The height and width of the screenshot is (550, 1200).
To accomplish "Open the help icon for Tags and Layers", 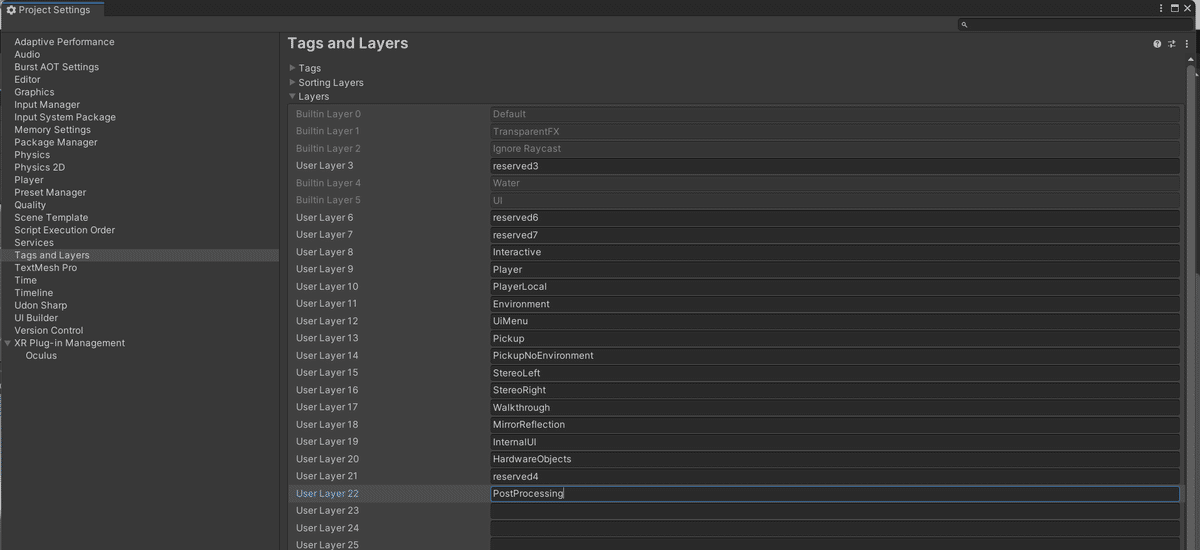I will click(x=1157, y=44).
